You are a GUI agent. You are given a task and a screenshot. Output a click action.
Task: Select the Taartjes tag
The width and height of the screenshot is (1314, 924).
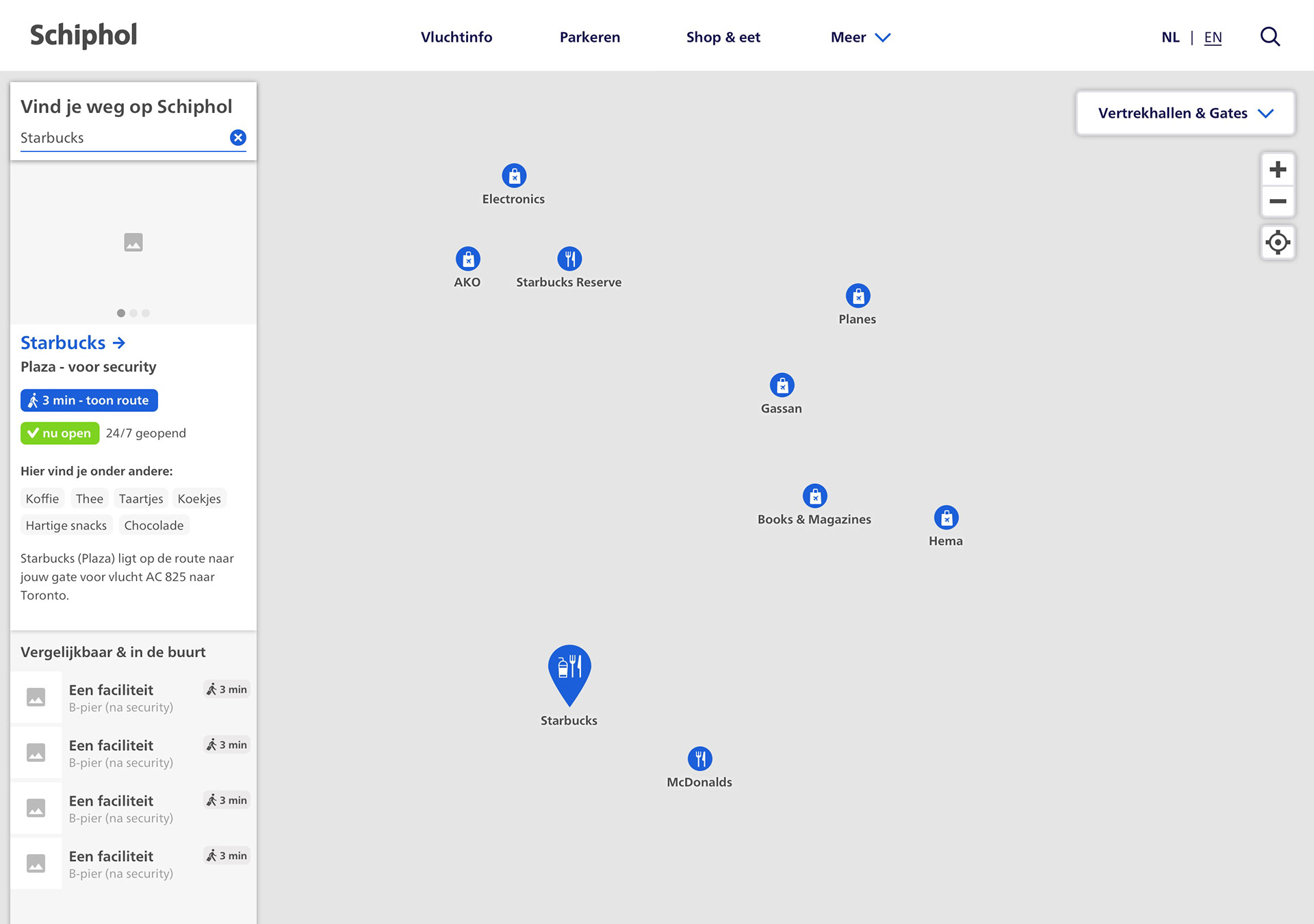click(x=141, y=499)
